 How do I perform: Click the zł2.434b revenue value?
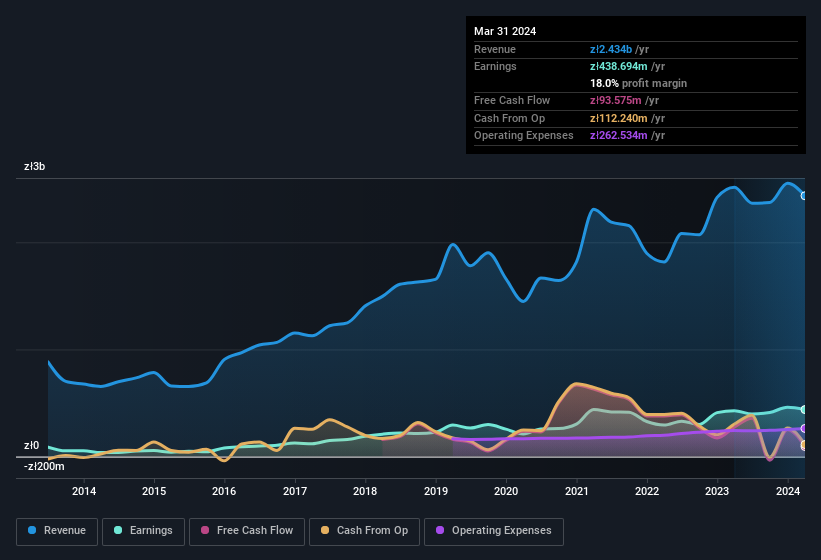point(611,49)
